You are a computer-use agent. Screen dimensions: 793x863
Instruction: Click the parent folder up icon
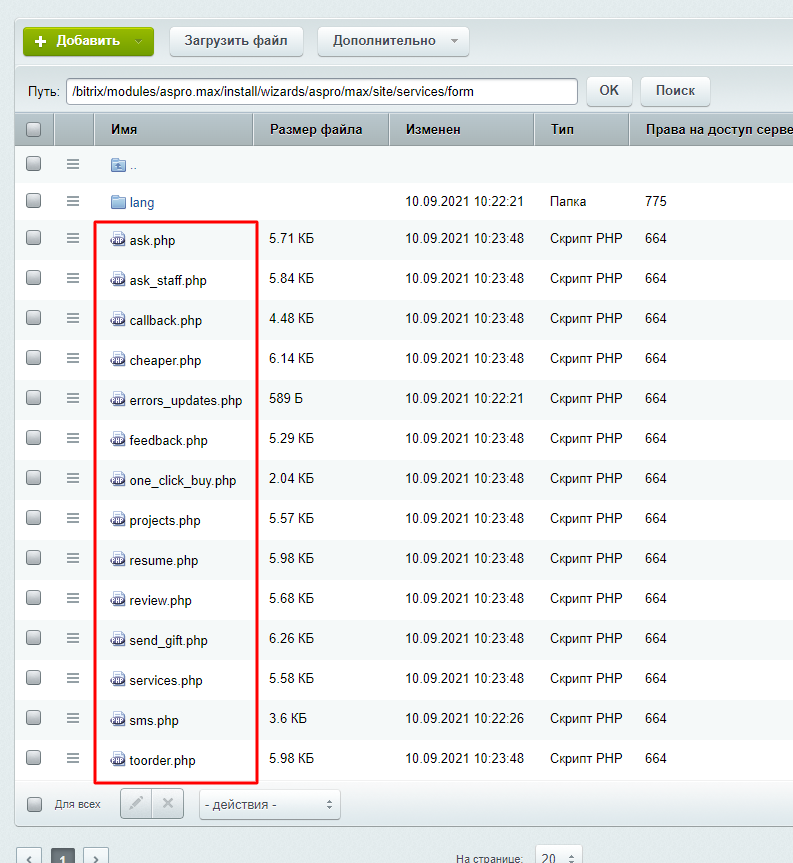pos(118,165)
